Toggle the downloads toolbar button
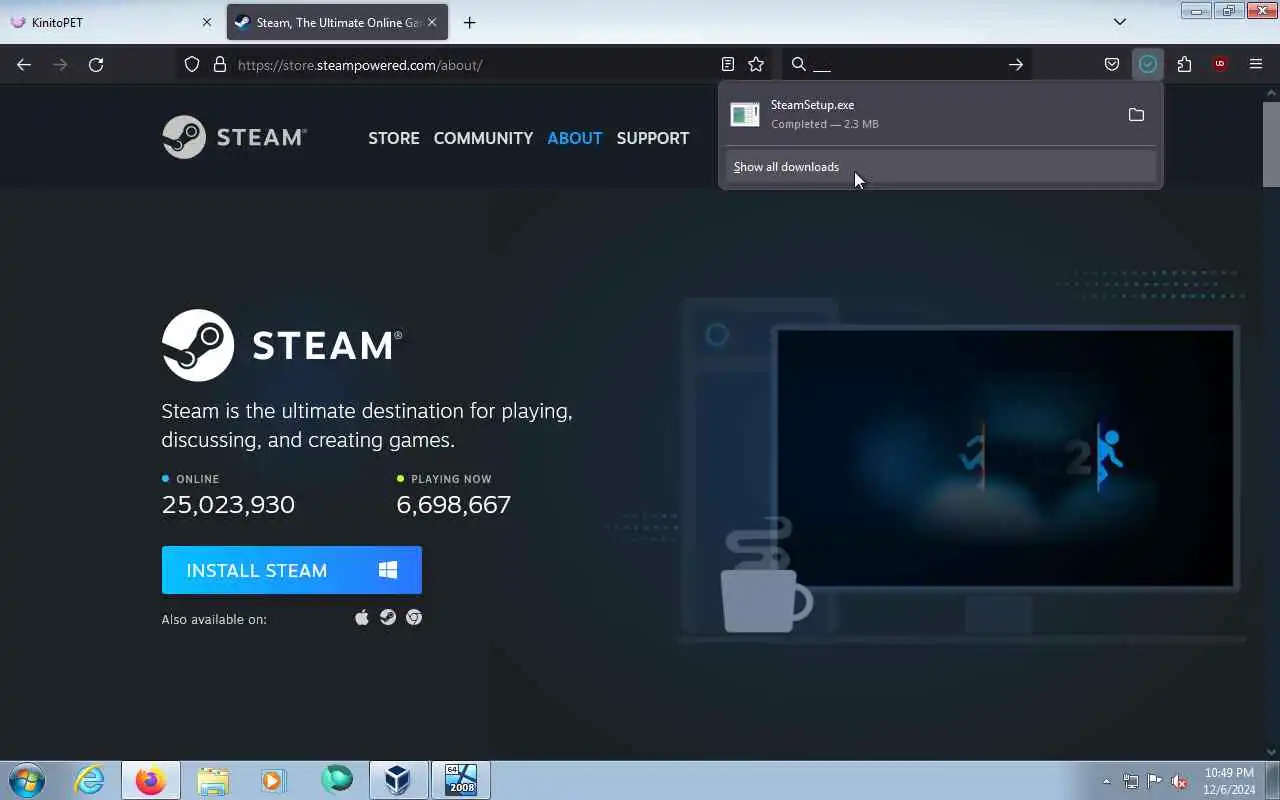 (1148, 65)
